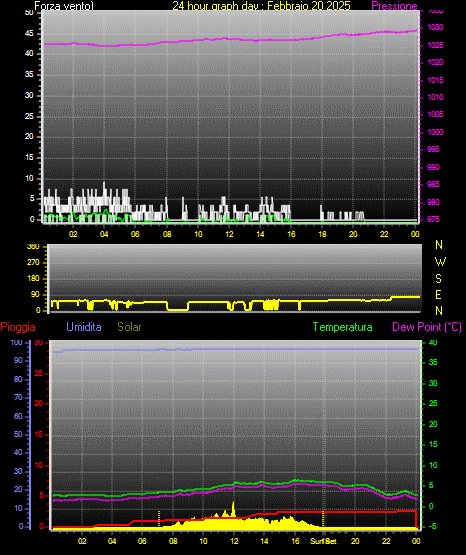Click the 180 wind direction axis value

(33, 279)
